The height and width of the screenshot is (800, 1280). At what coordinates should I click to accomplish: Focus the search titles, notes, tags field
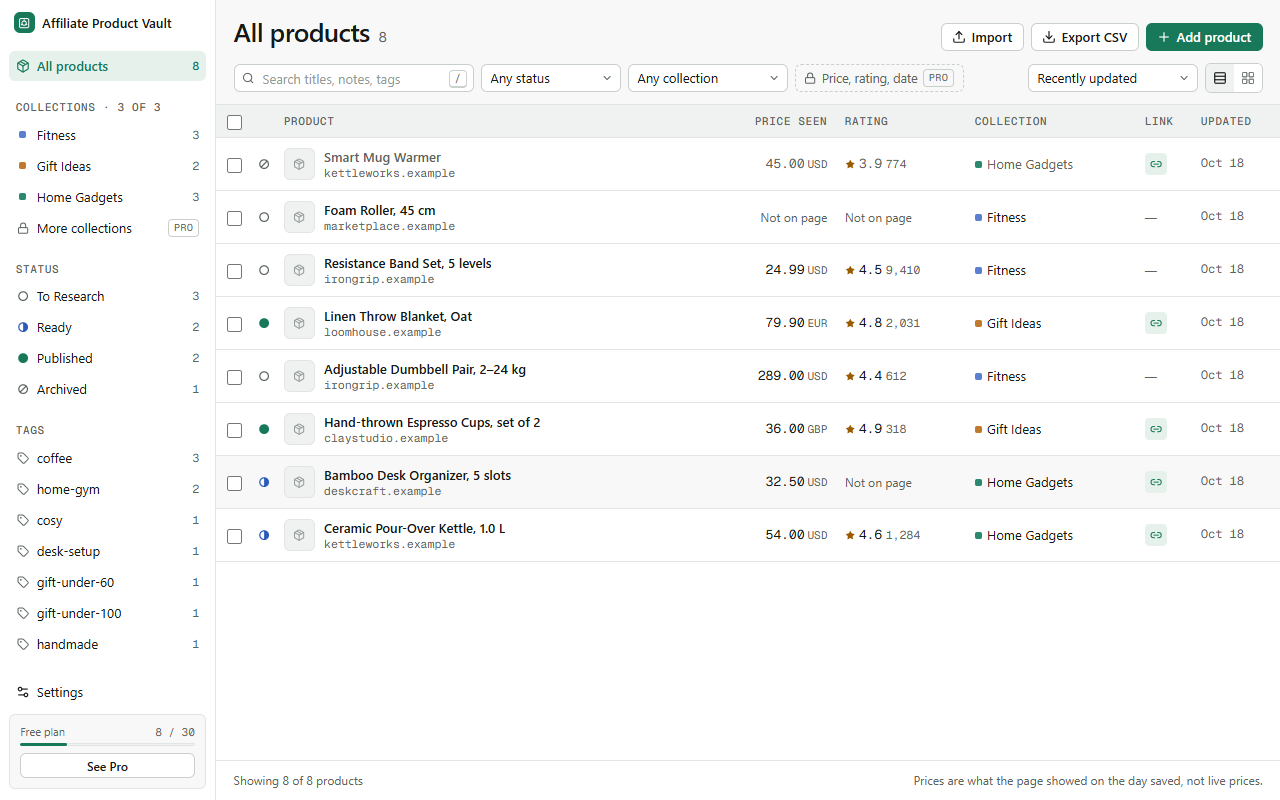(354, 78)
